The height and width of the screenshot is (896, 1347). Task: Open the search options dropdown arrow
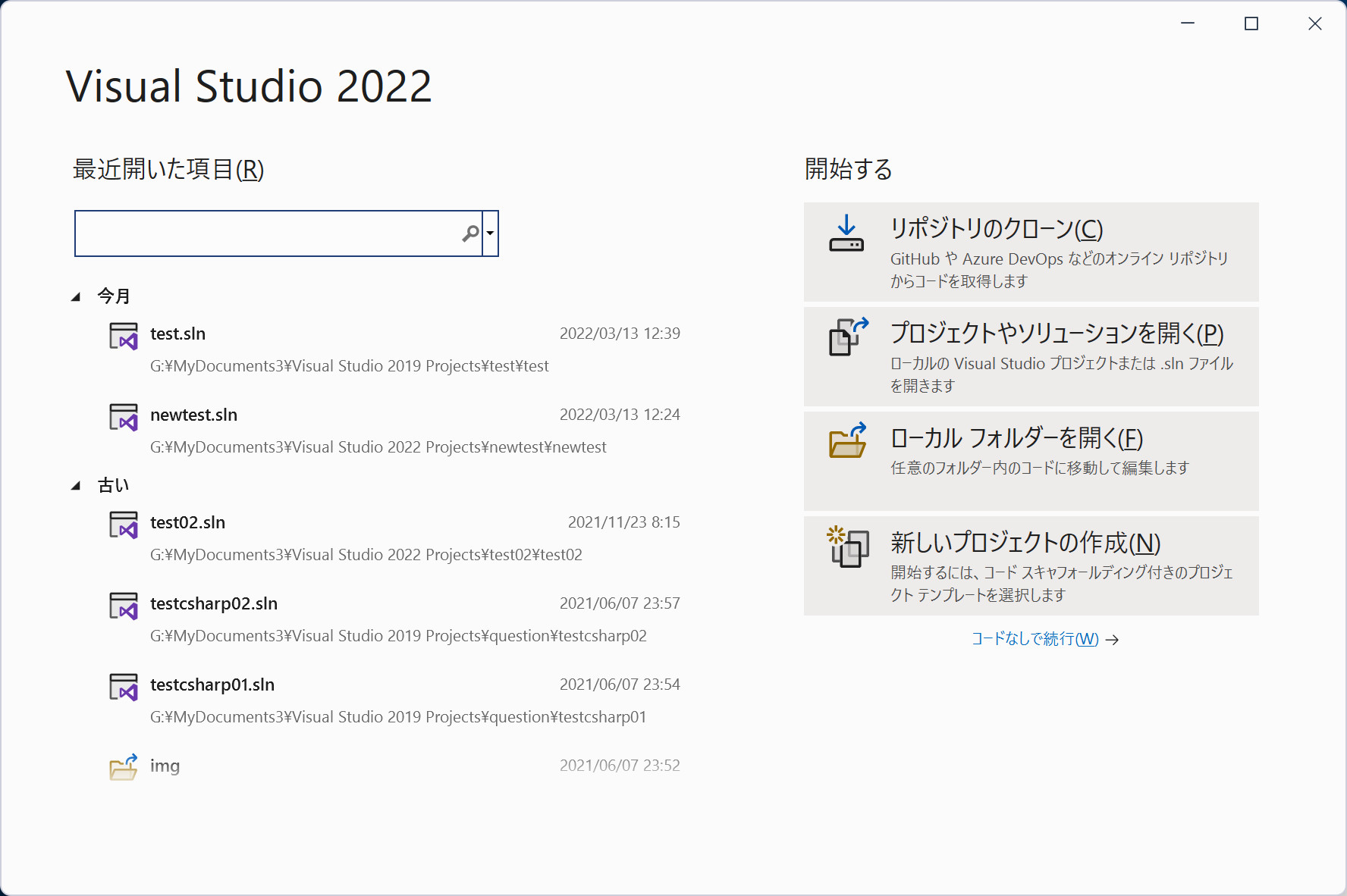coord(491,233)
